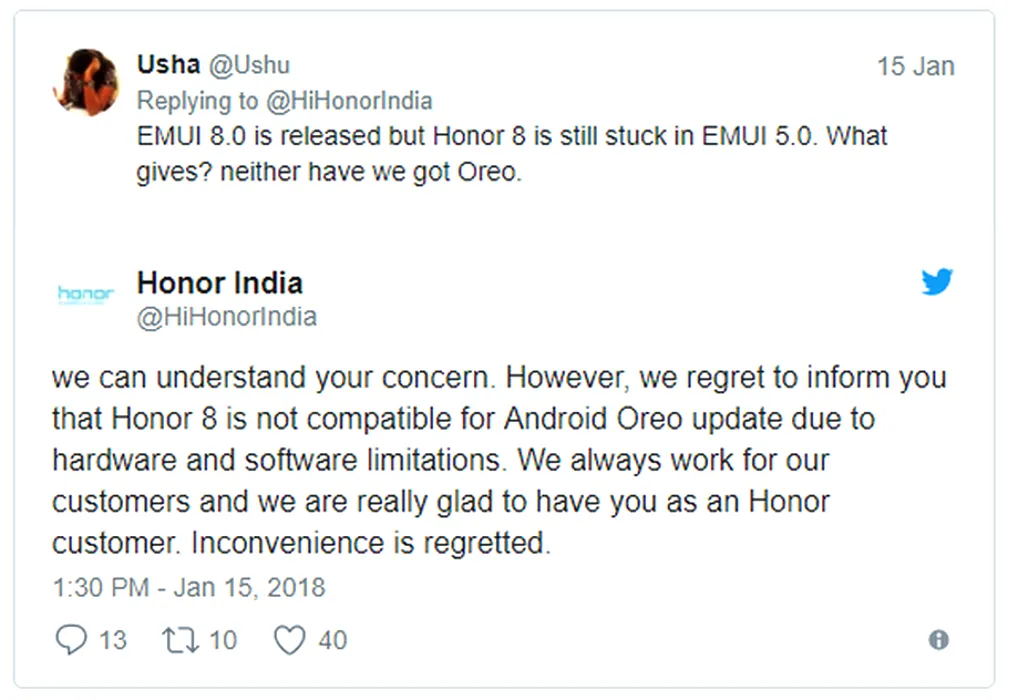Viewport: 1018px width, 700px height.
Task: Click @HiHonorIndia in the 'Replying to' line
Action: click(347, 101)
